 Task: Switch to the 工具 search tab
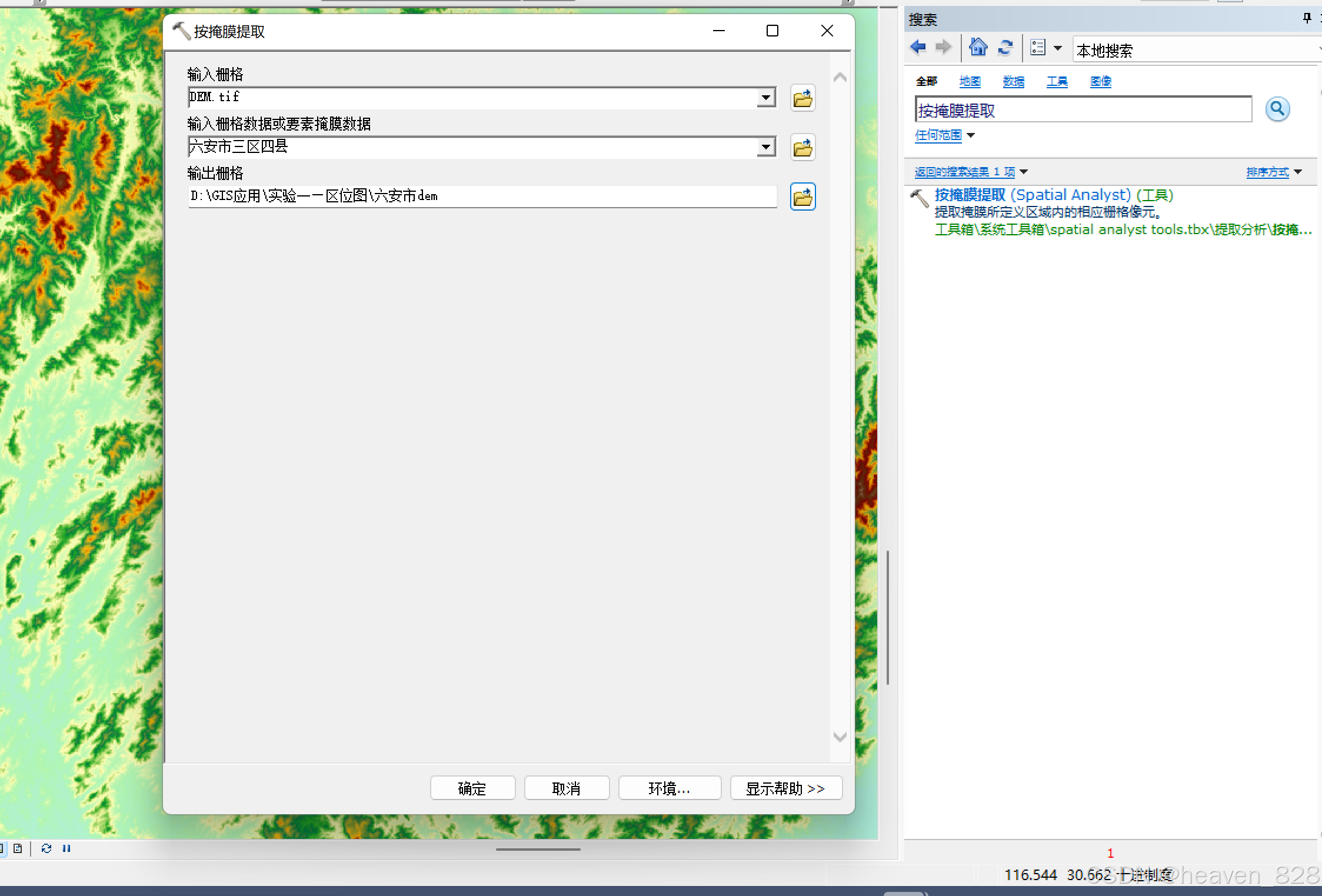[x=1057, y=81]
